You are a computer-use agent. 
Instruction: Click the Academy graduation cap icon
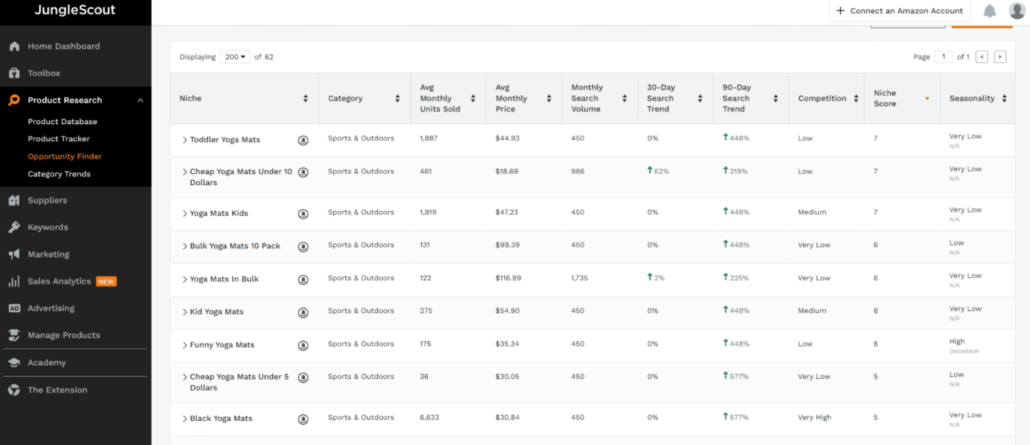tap(15, 362)
